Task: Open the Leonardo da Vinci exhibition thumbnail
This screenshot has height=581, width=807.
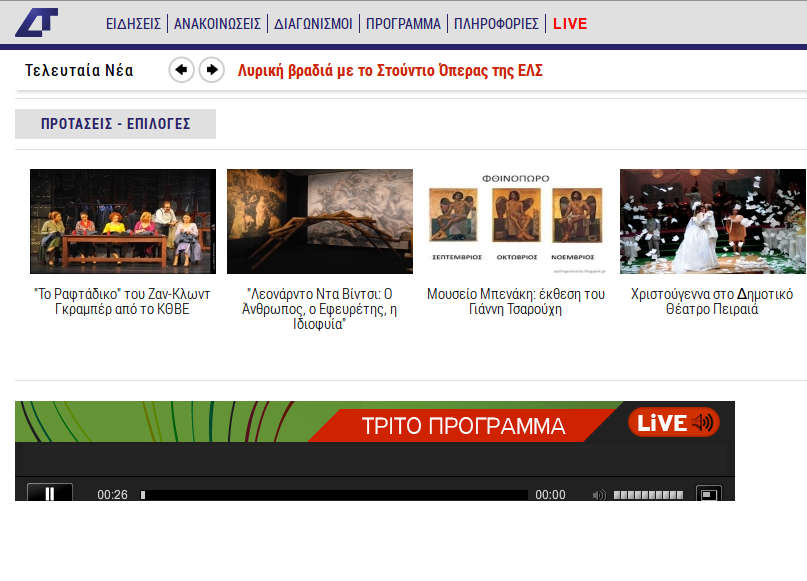Action: click(x=320, y=221)
